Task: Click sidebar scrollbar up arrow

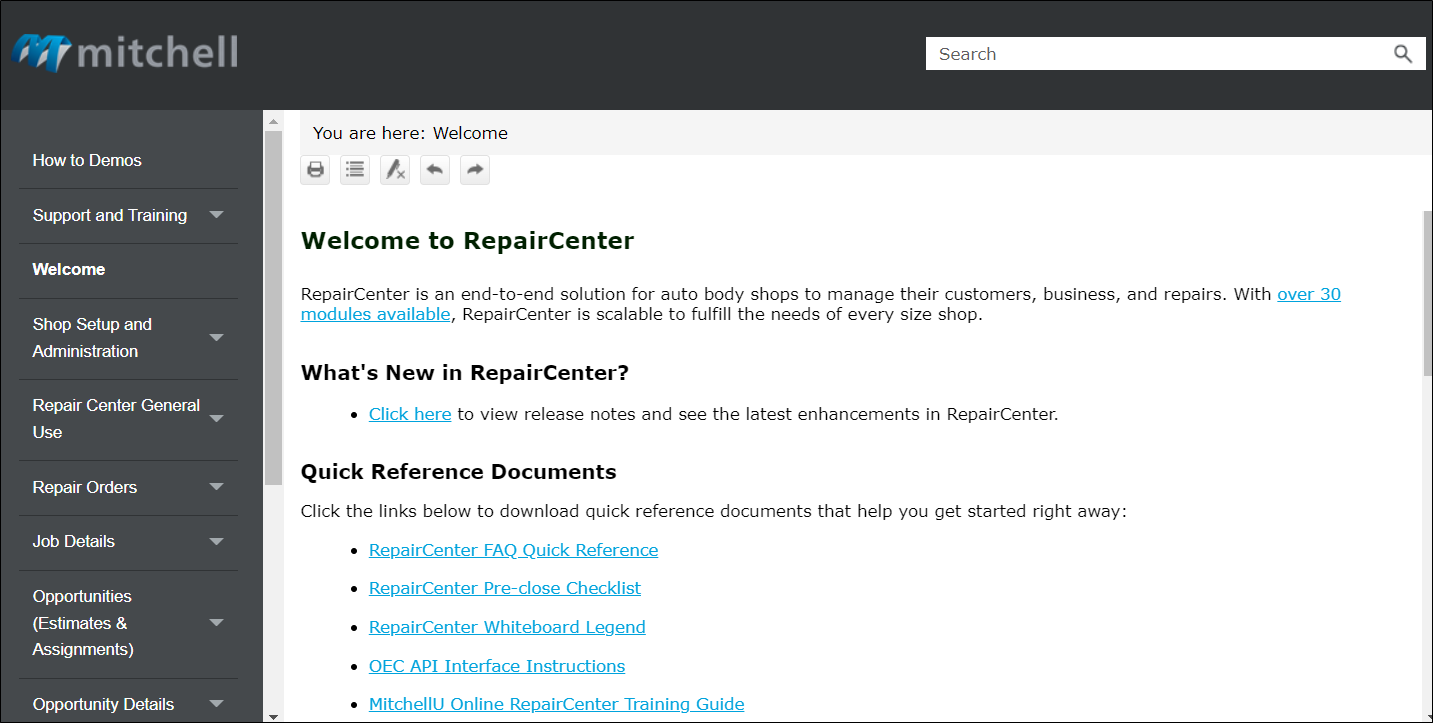Action: point(273,120)
